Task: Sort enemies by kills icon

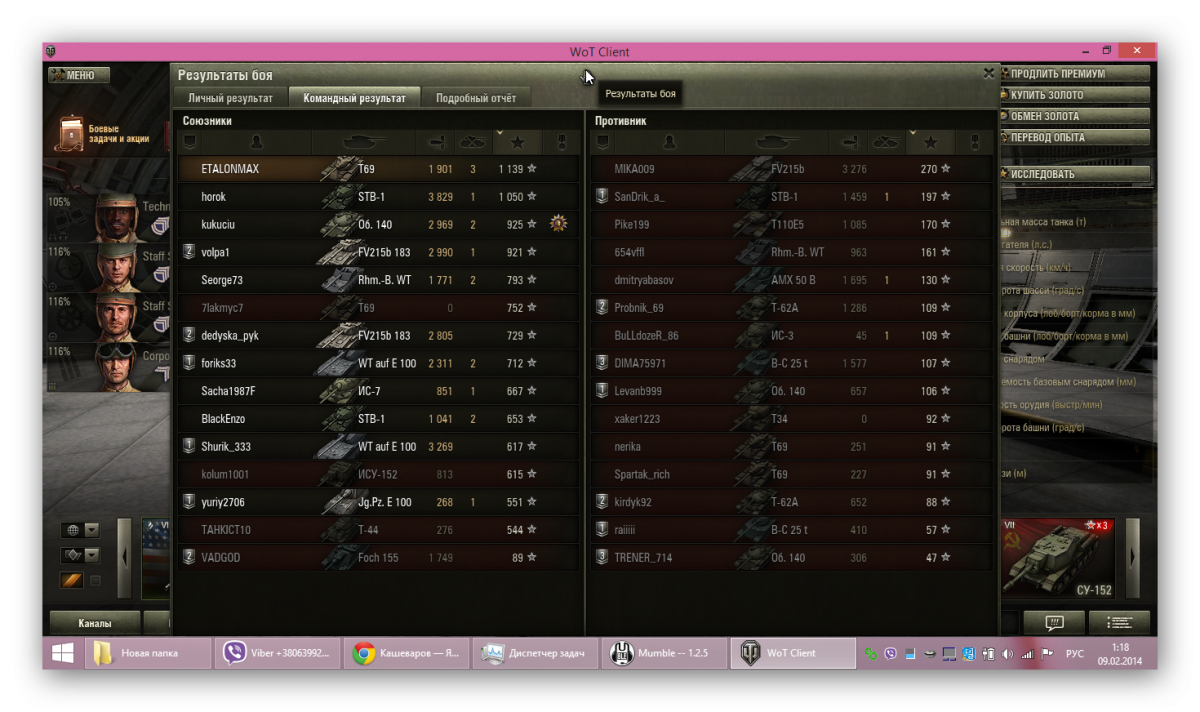Action: pyautogui.click(x=885, y=143)
